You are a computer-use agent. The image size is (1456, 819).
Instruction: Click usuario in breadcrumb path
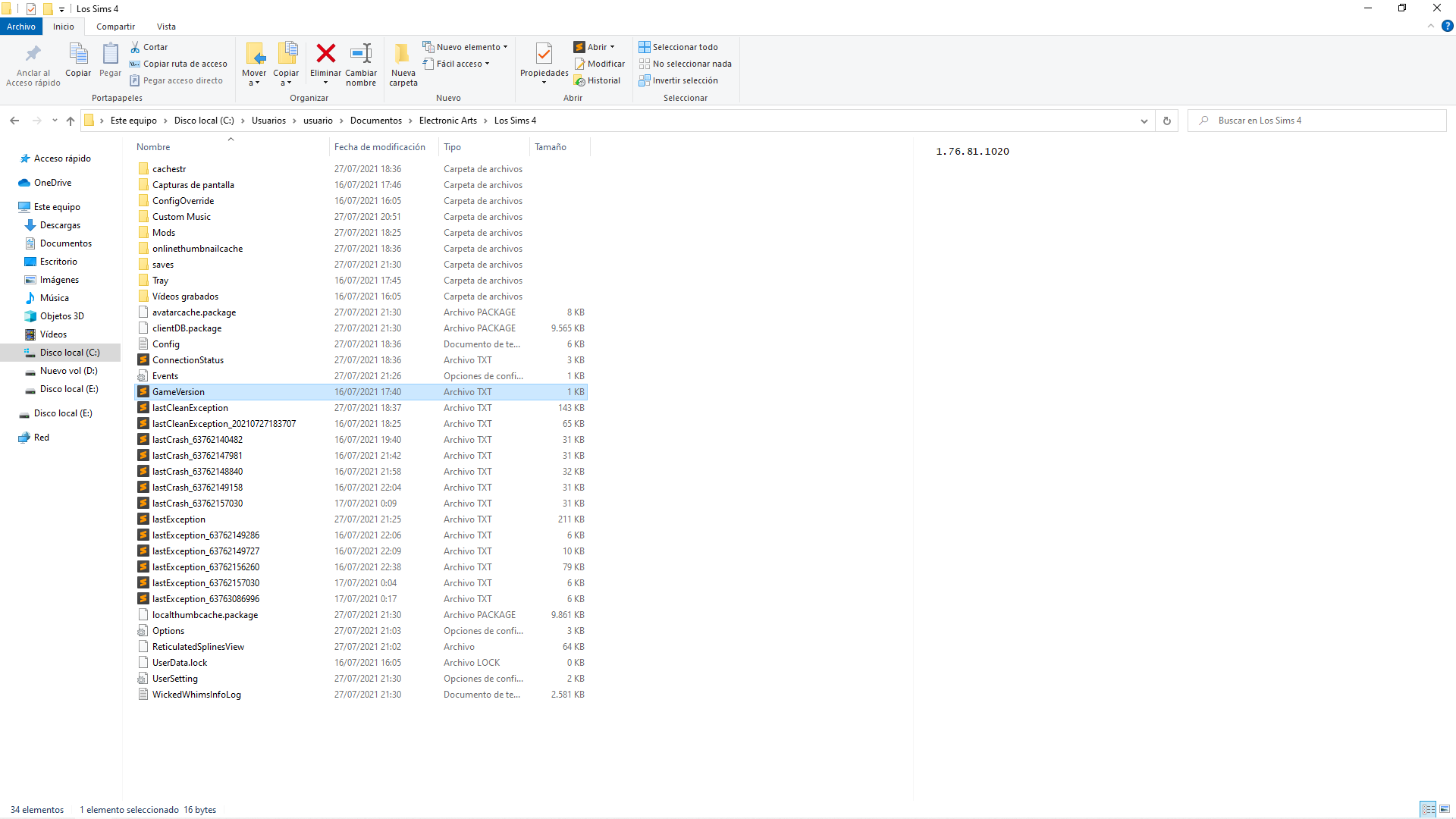[x=318, y=121]
